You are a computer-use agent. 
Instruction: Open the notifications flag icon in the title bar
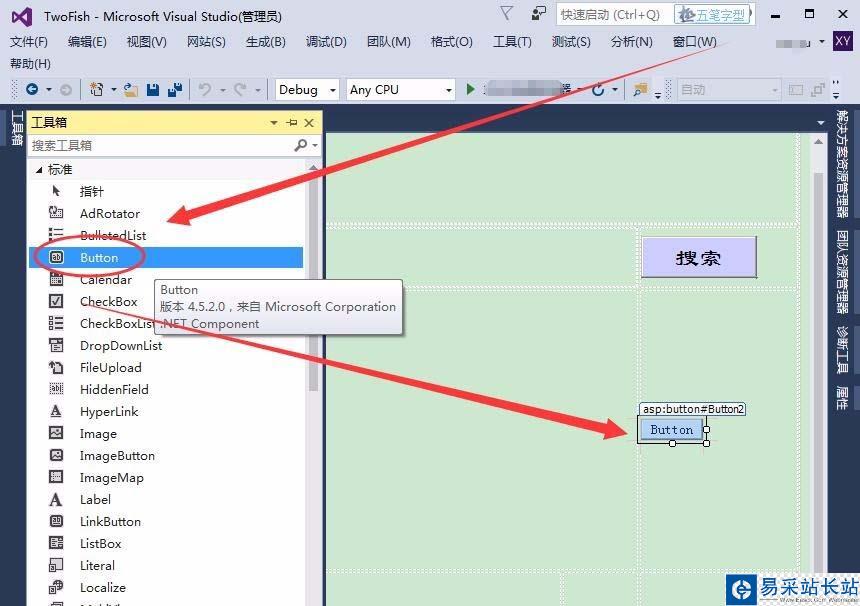point(506,13)
